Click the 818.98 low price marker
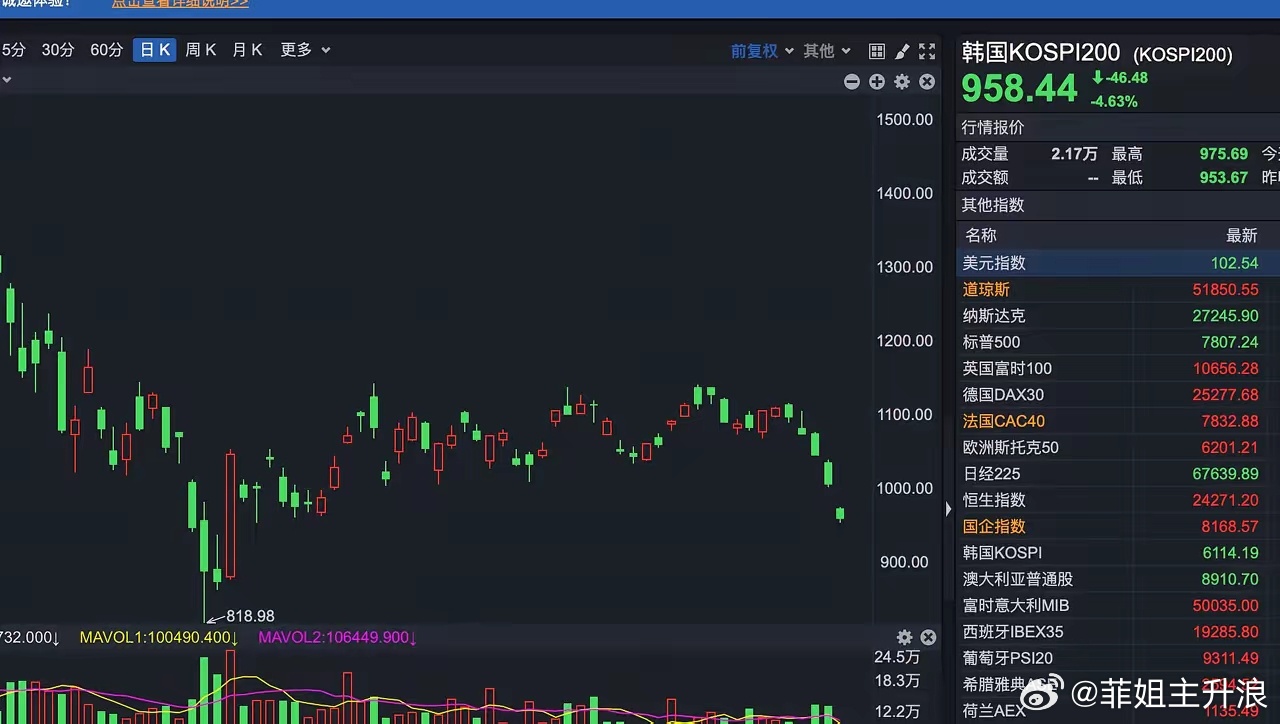 pyautogui.click(x=250, y=616)
